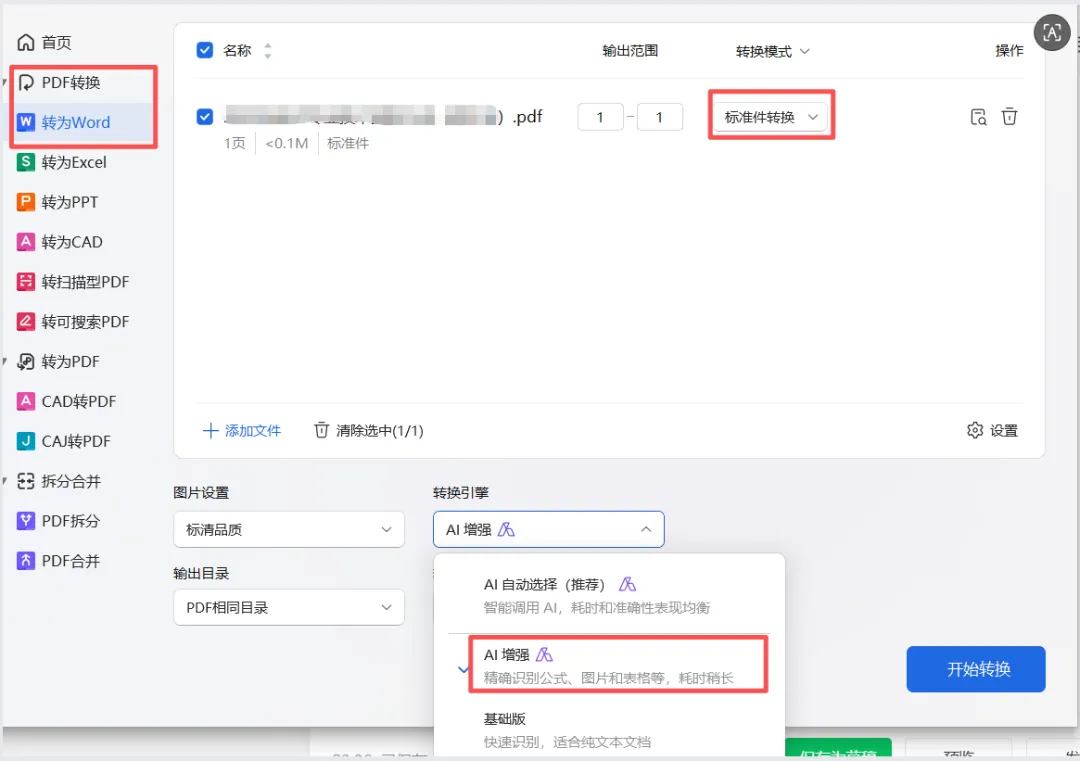
Task: Choose 转扫描型PDF option
Action: tap(73, 282)
